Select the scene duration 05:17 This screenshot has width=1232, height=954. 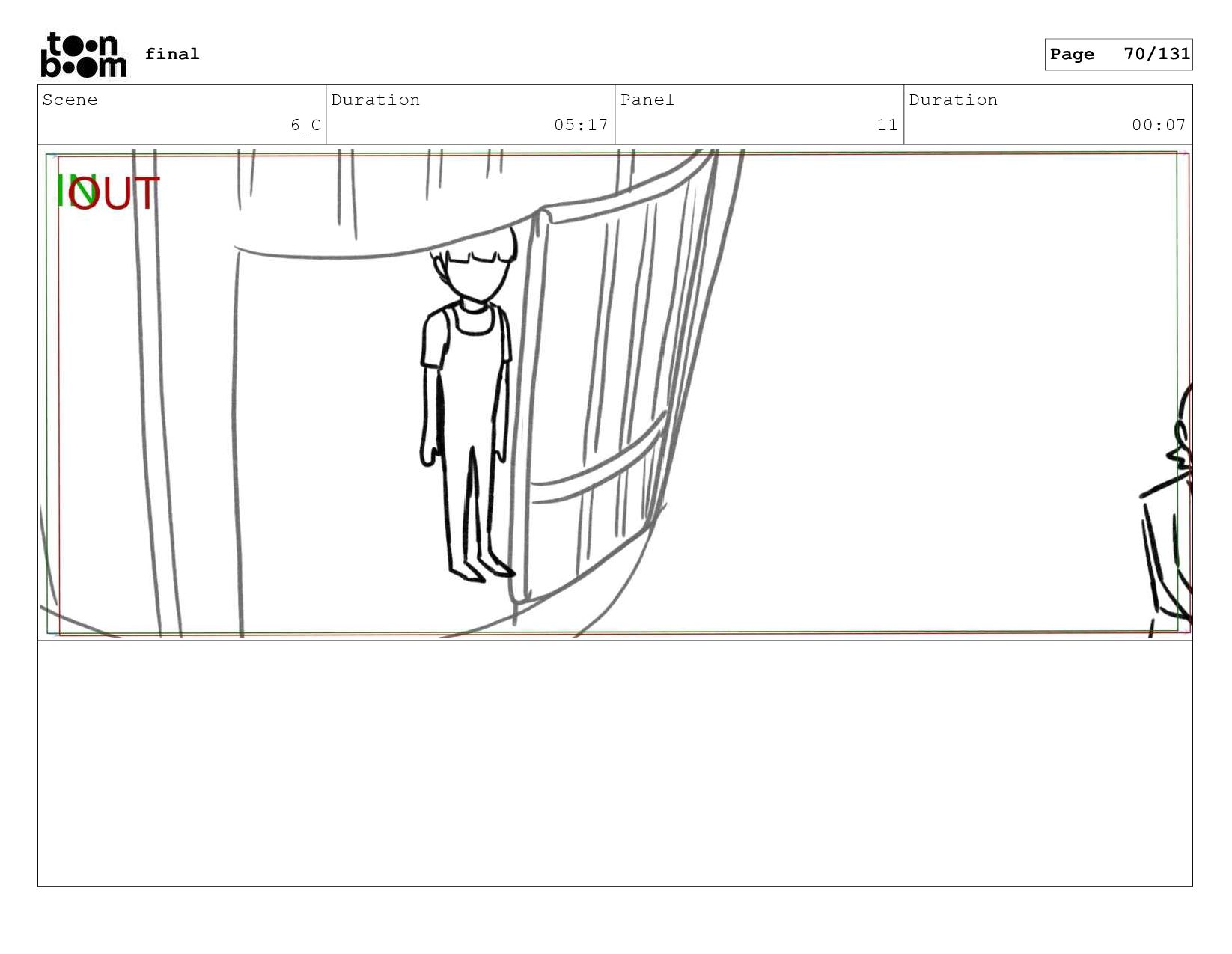tap(581, 125)
